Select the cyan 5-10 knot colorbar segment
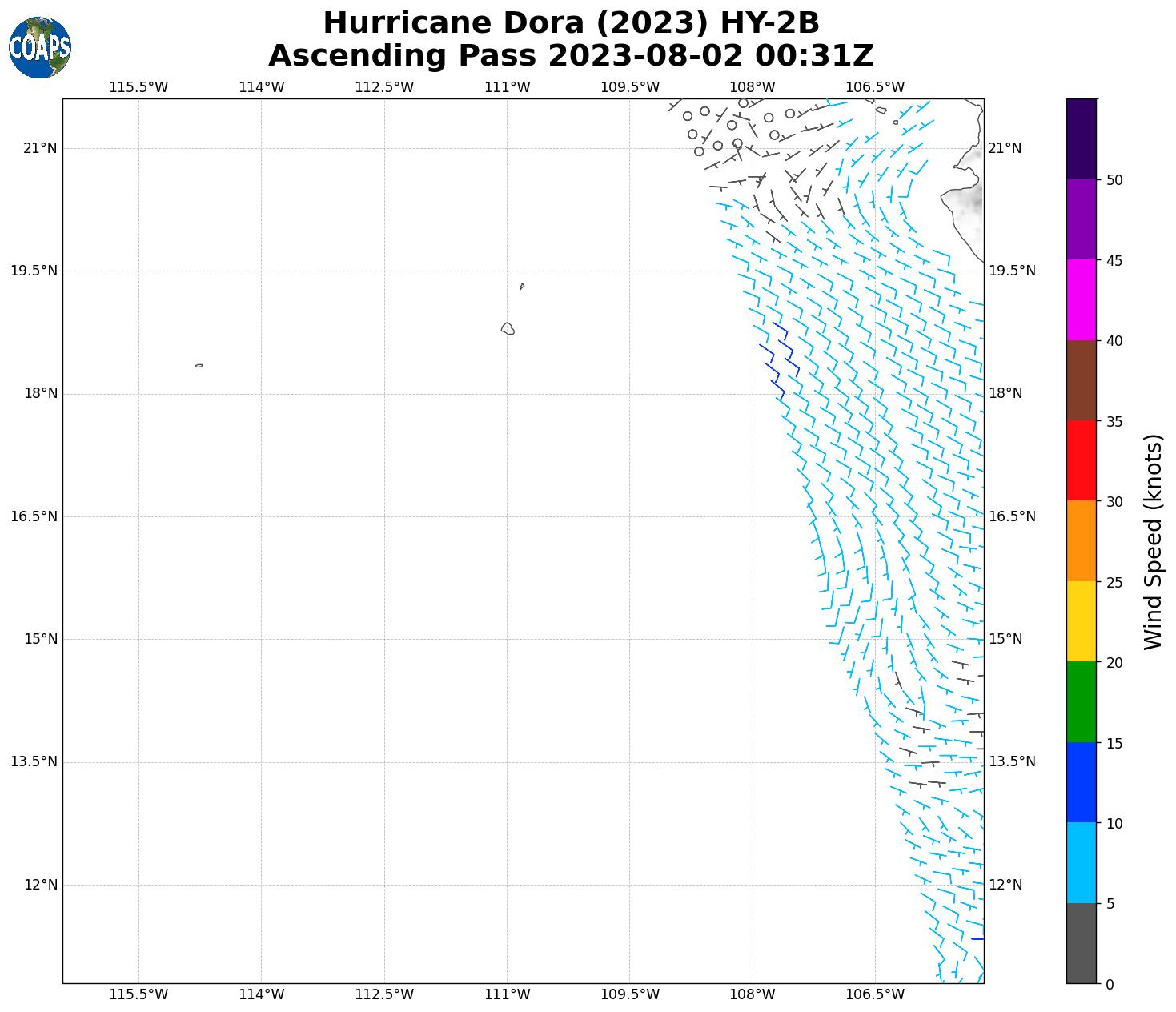Viewport: 1176px width, 1012px height. pyautogui.click(x=1081, y=862)
